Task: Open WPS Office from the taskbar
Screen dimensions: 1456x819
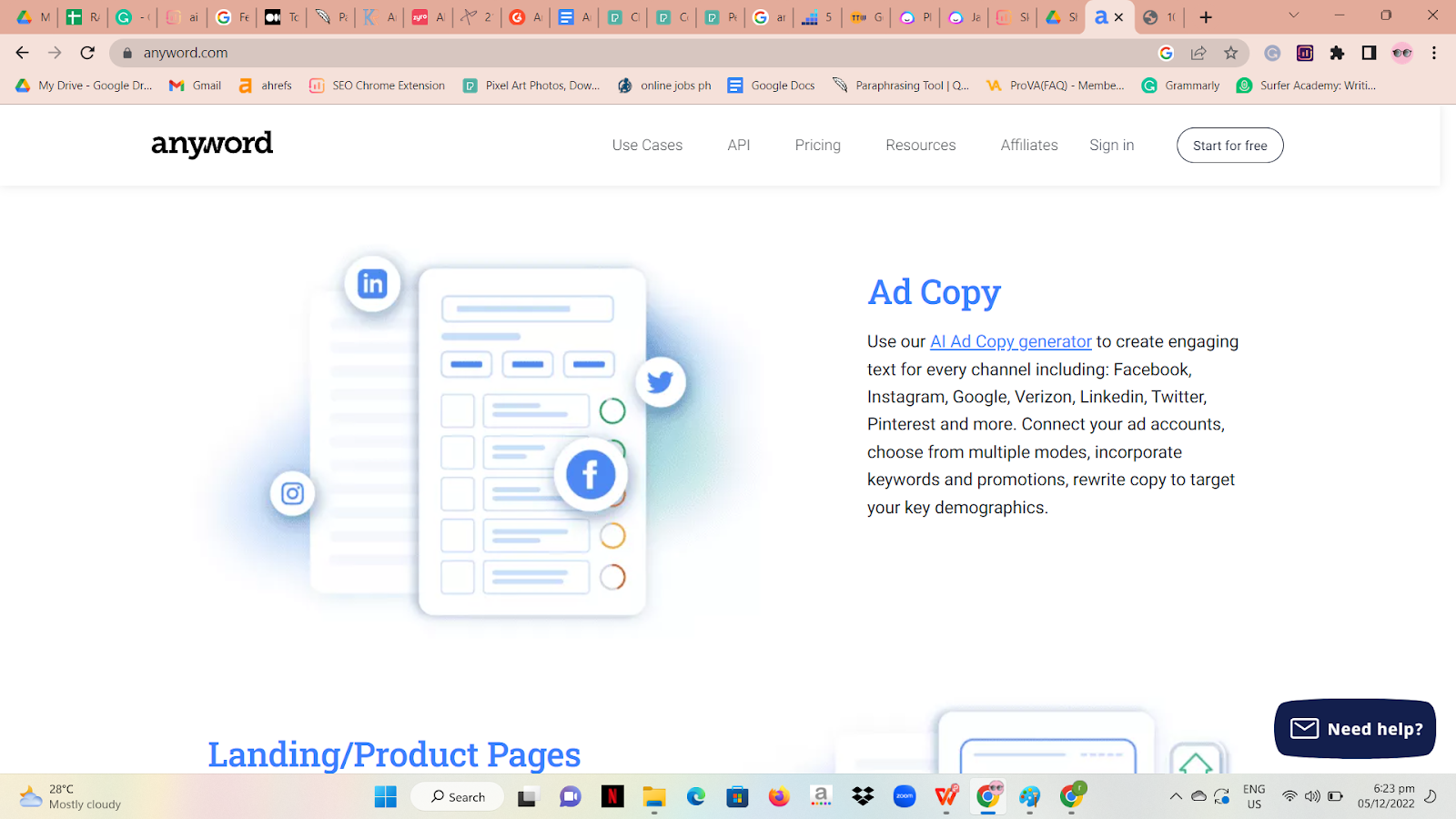Action: 946,797
